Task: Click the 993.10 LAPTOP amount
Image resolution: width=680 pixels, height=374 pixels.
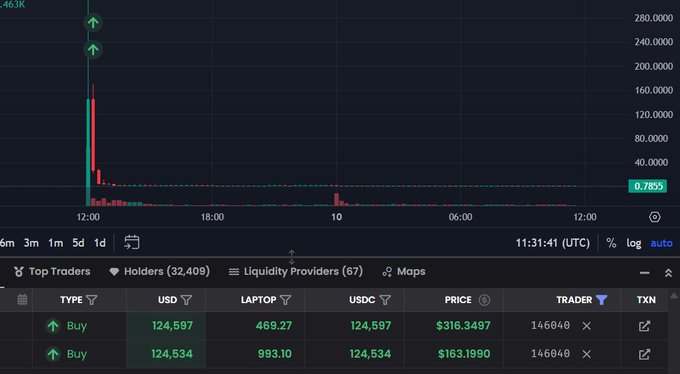Action: point(275,354)
